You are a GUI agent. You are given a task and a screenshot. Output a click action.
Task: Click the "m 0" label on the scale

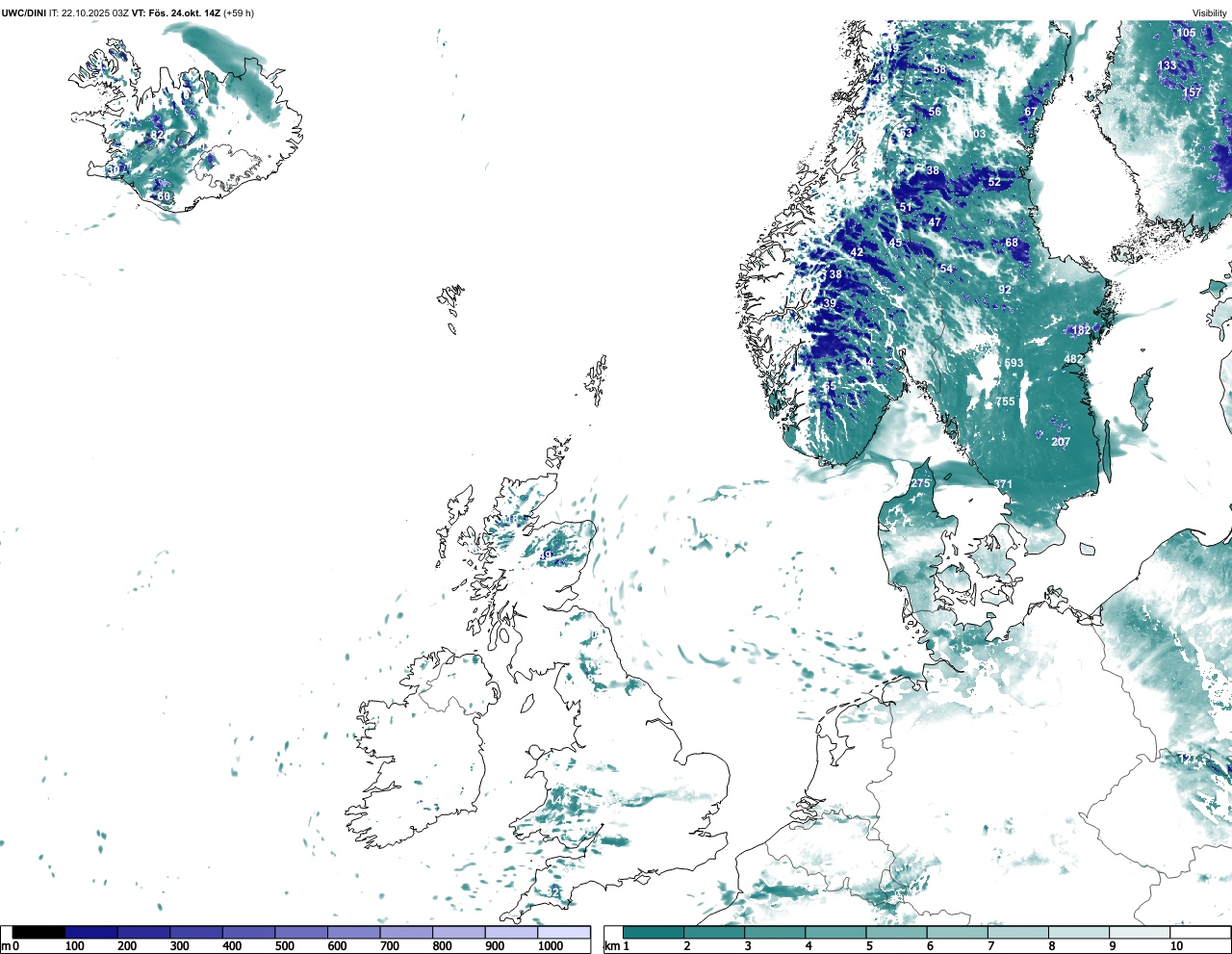coord(10,946)
